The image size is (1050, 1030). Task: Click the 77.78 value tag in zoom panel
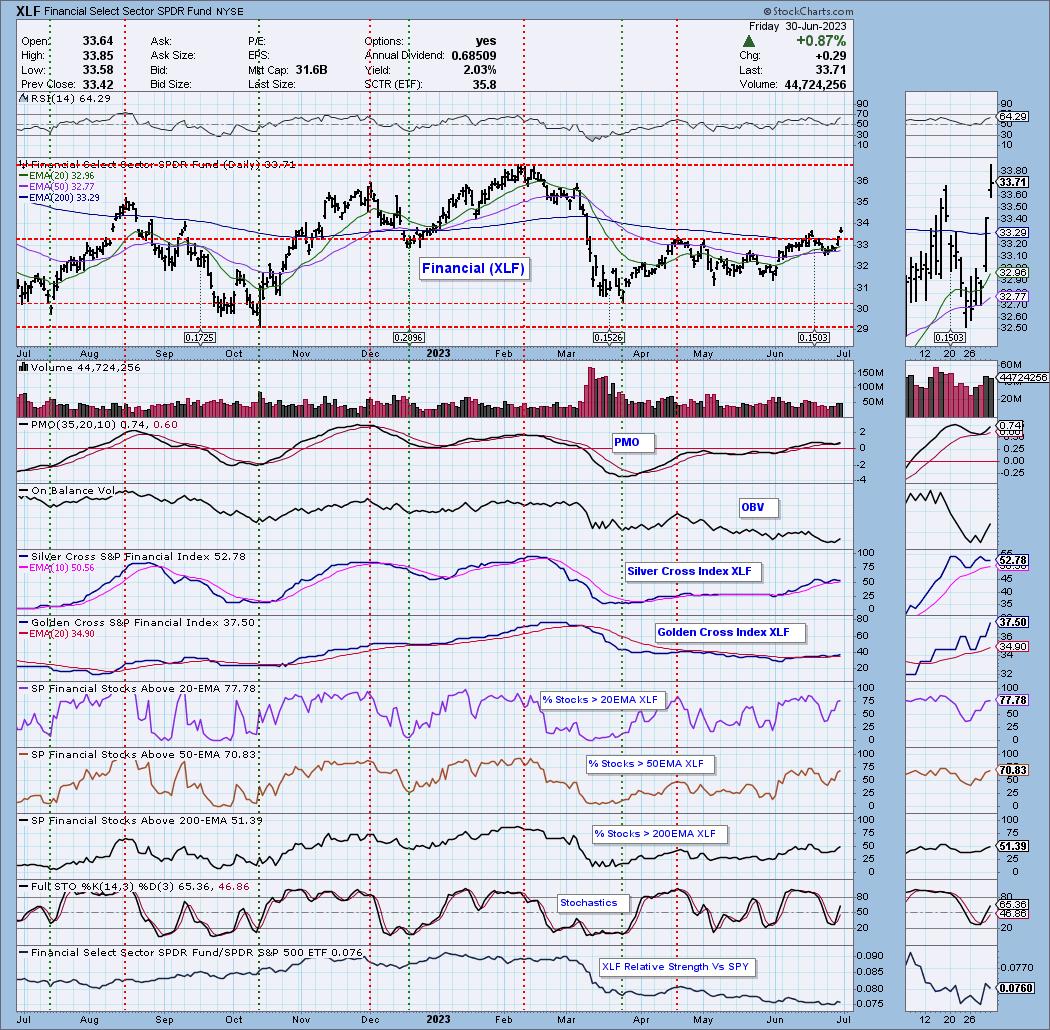(1012, 700)
